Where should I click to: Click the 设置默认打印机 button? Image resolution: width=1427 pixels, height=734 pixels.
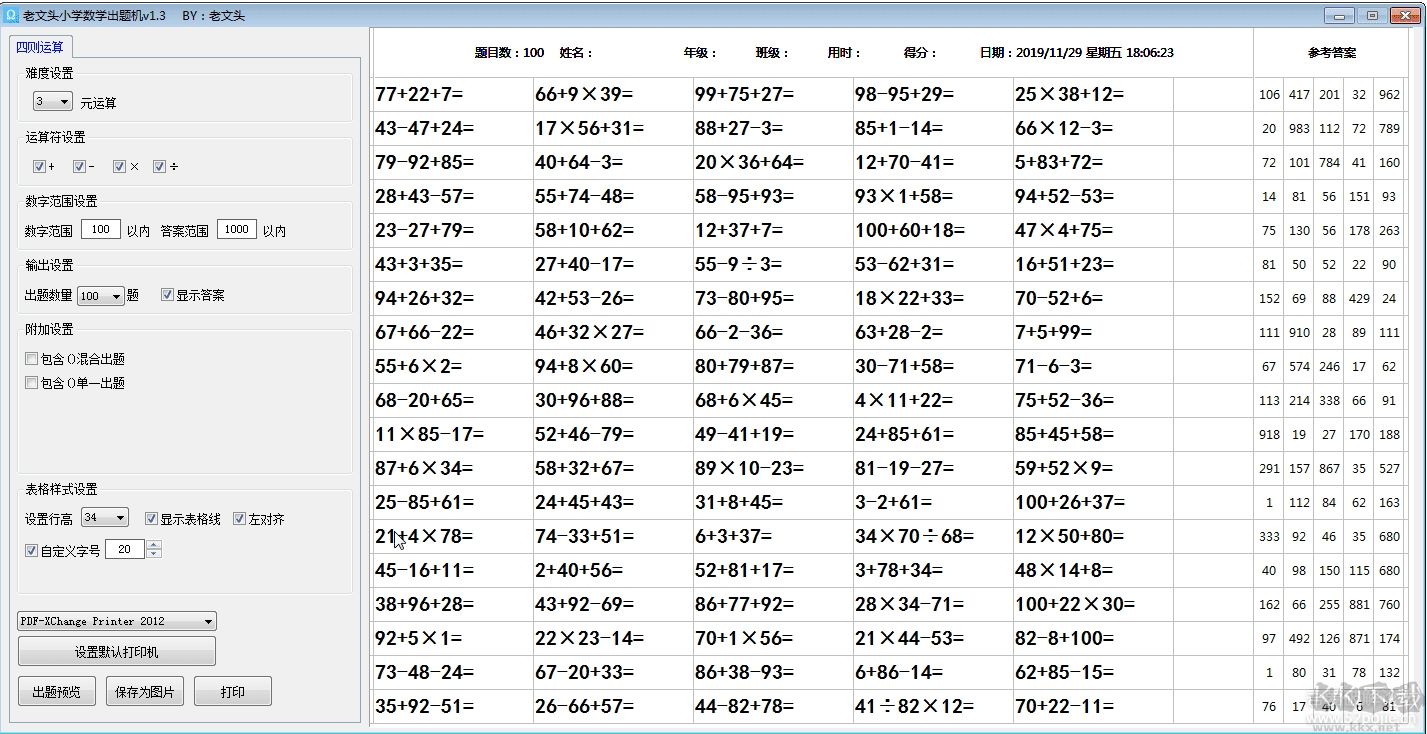pyautogui.click(x=117, y=652)
